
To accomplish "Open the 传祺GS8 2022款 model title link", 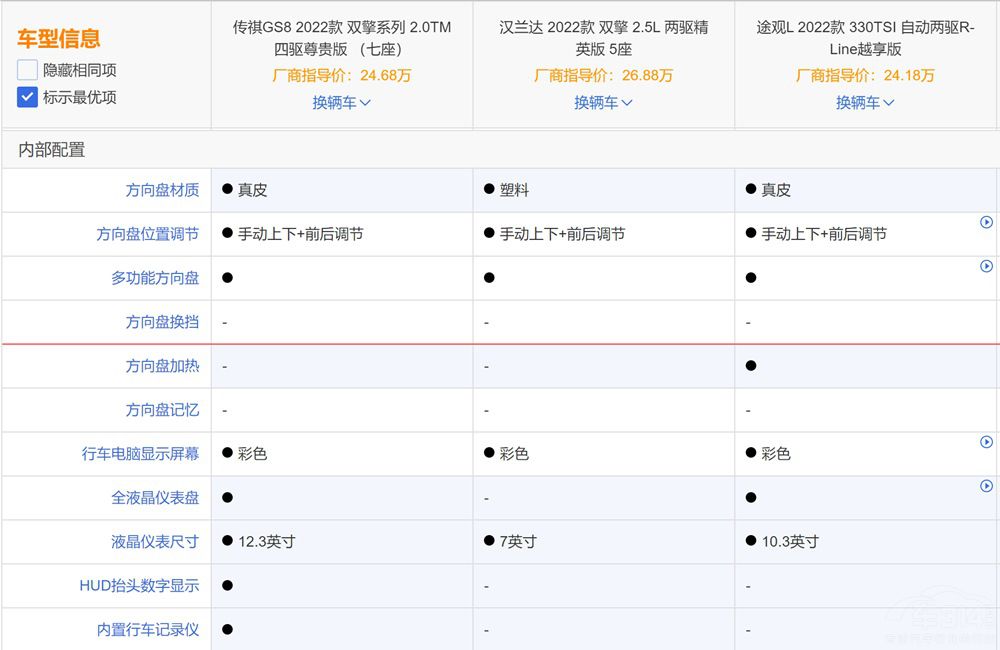I will point(341,38).
